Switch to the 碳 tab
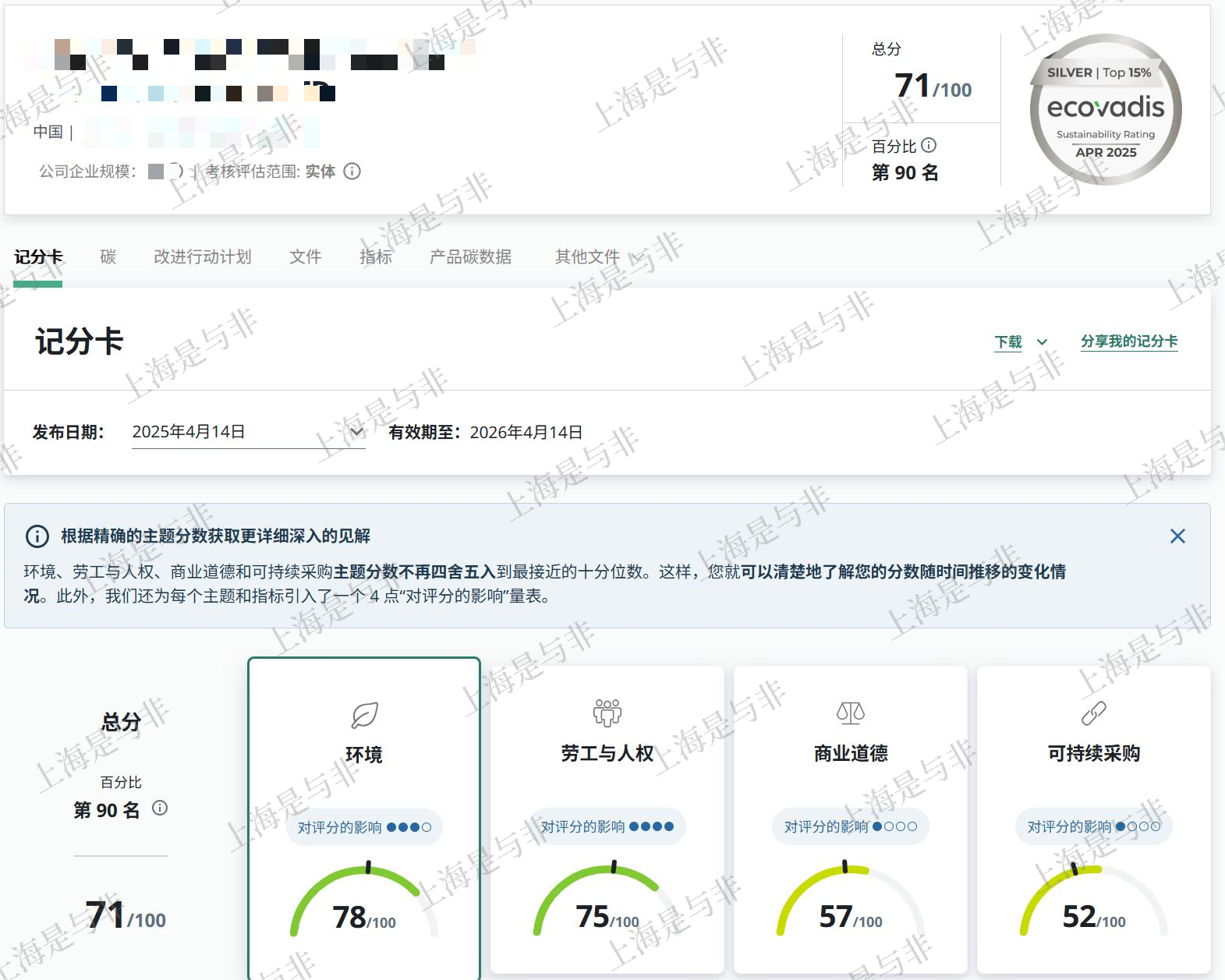This screenshot has width=1225, height=980. tap(108, 257)
